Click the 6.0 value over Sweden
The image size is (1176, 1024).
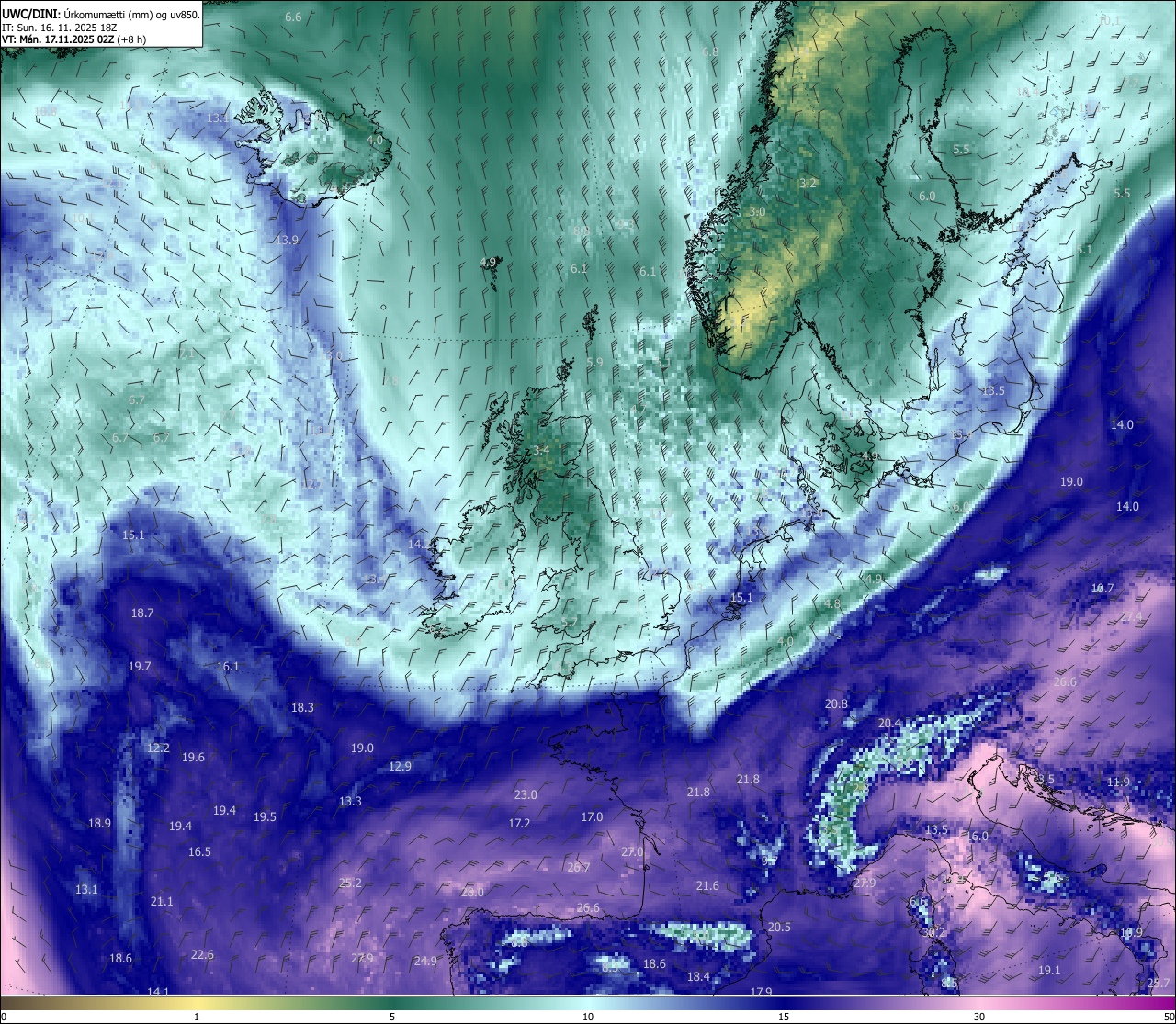pos(927,197)
